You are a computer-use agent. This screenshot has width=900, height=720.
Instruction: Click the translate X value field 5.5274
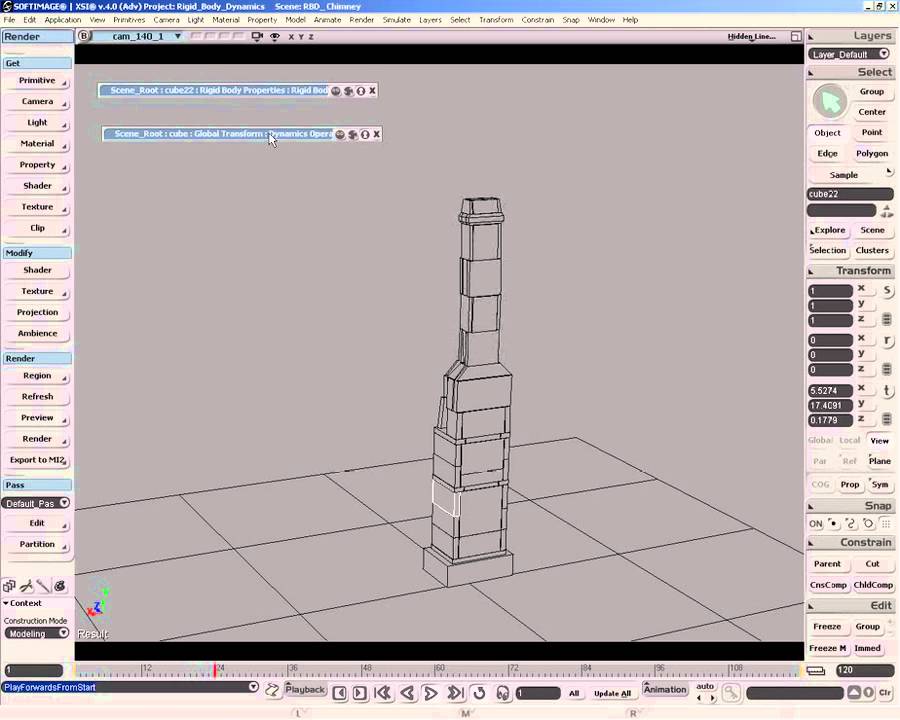830,390
